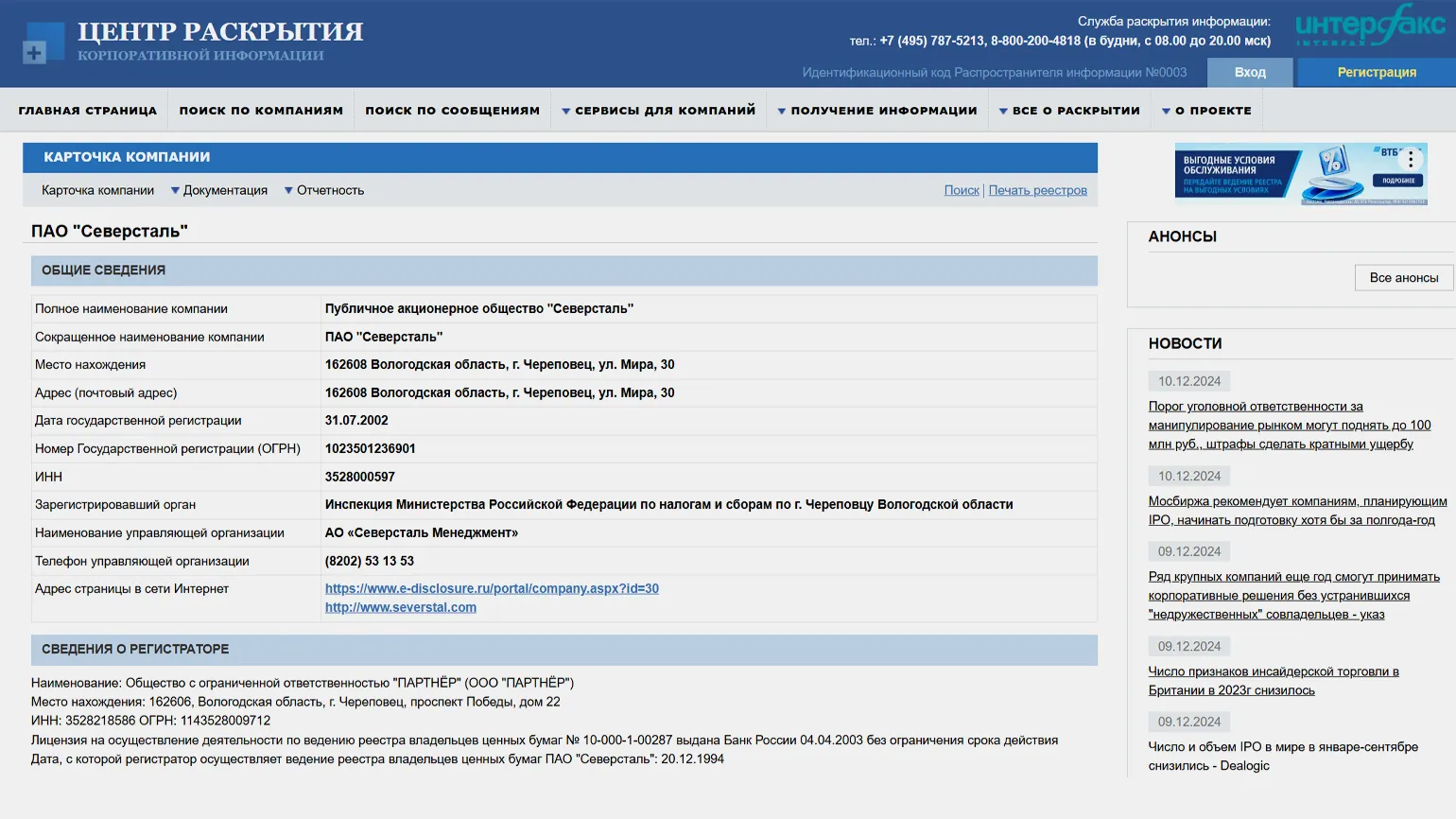Go to Главная страница
Viewport: 1456px width, 819px height.
coord(88,111)
